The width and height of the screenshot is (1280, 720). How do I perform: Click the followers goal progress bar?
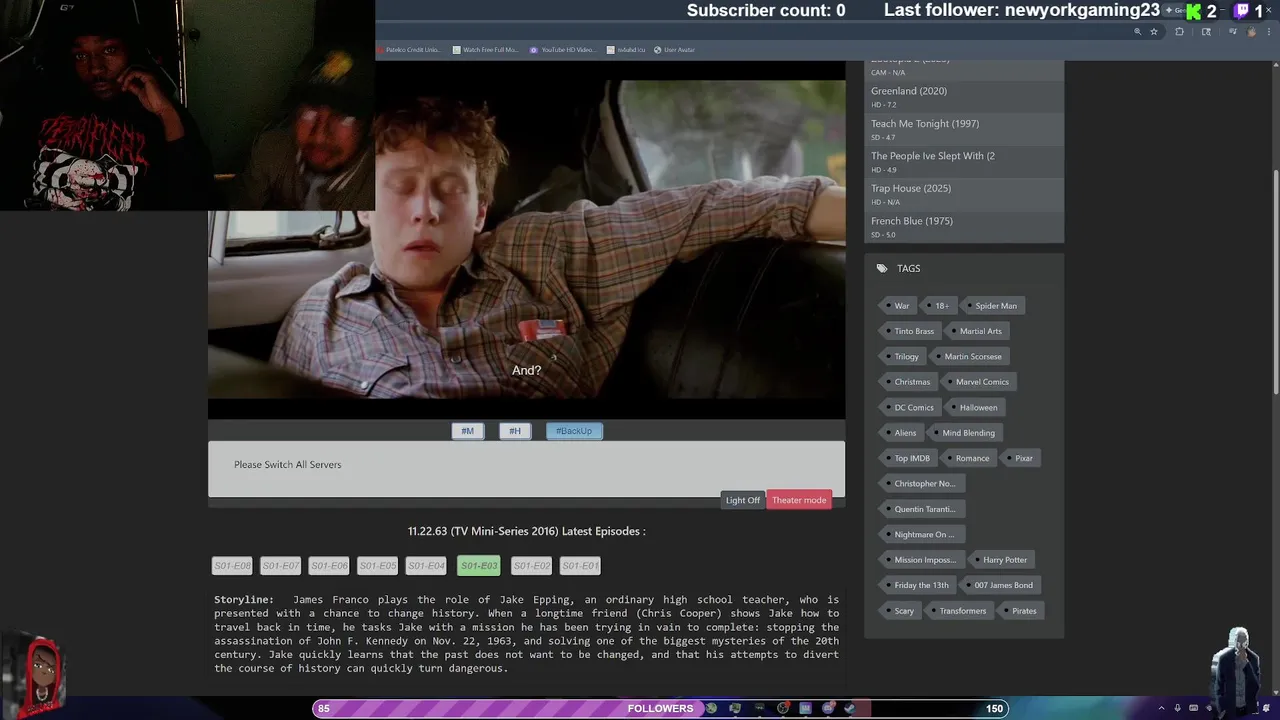coord(661,708)
